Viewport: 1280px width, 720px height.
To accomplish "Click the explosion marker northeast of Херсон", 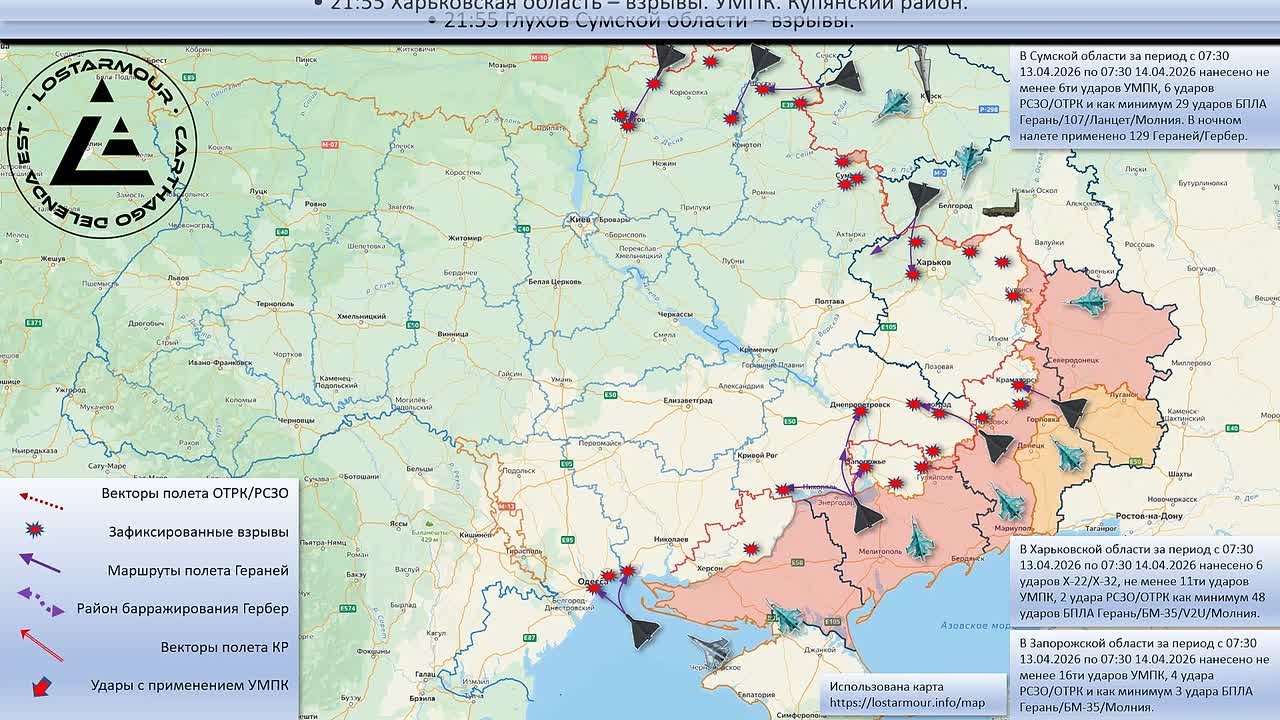I will click(752, 548).
